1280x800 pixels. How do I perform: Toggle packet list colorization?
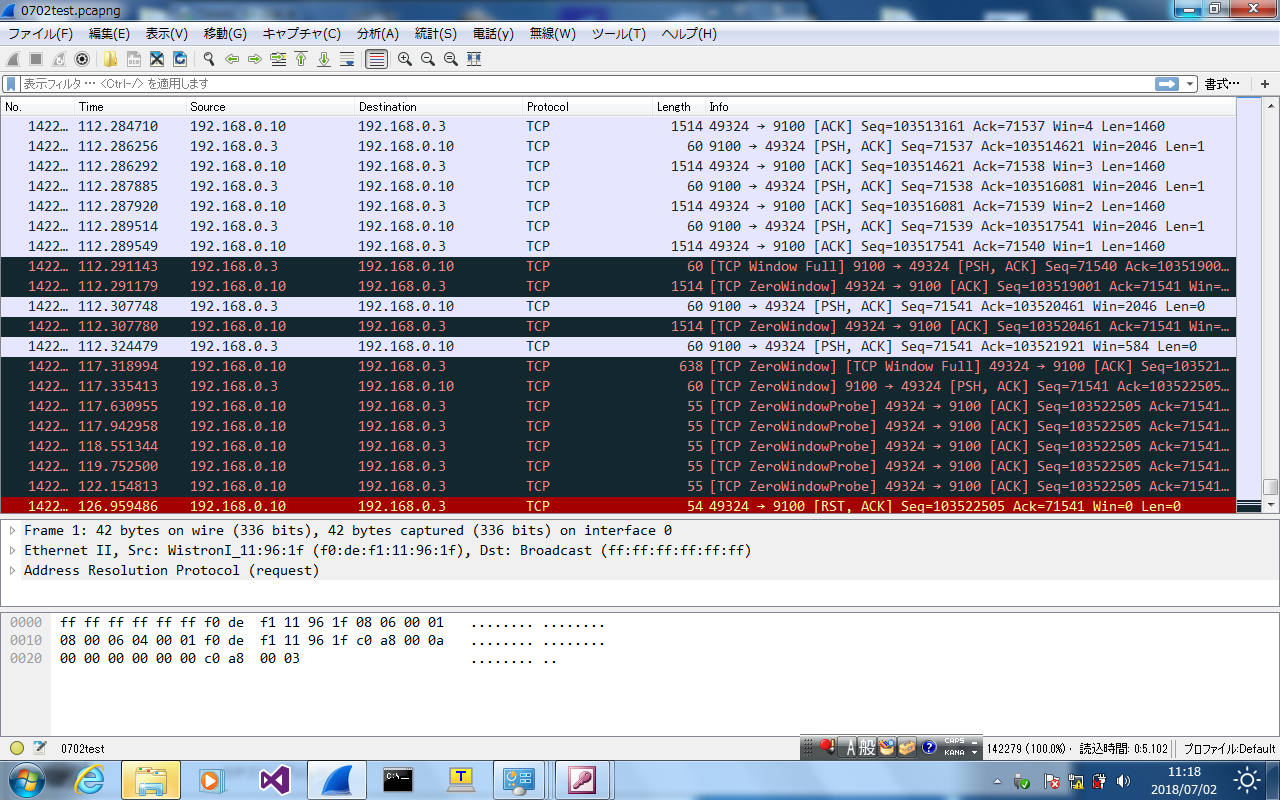[376, 59]
